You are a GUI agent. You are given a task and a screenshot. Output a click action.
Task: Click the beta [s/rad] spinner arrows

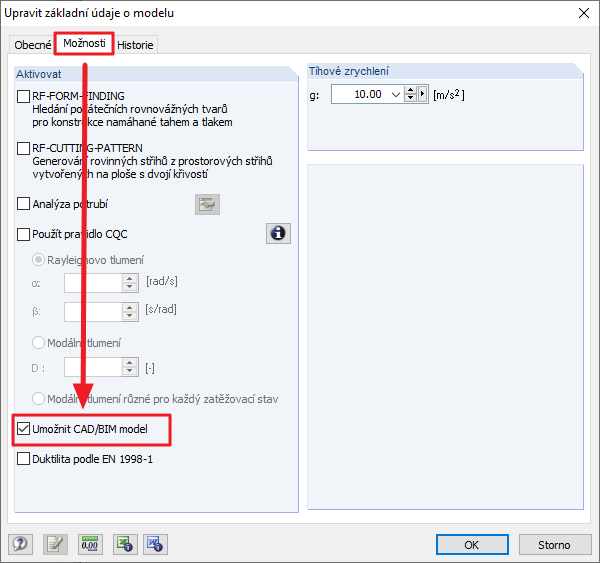130,312
